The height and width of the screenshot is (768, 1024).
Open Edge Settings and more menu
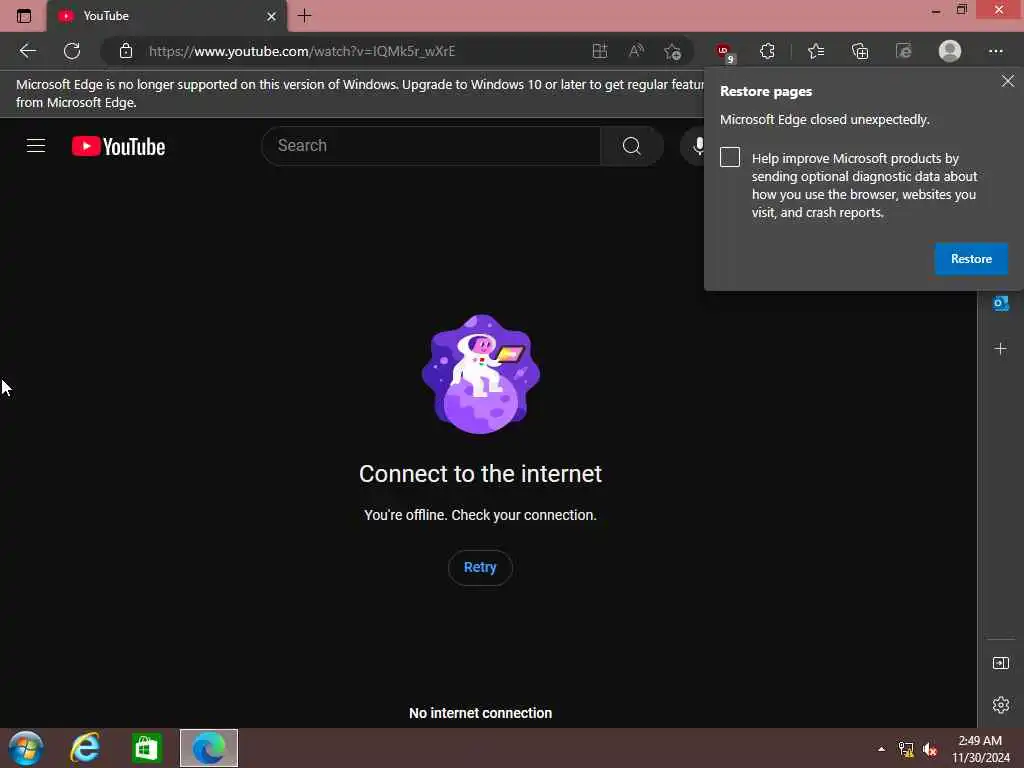click(x=995, y=51)
